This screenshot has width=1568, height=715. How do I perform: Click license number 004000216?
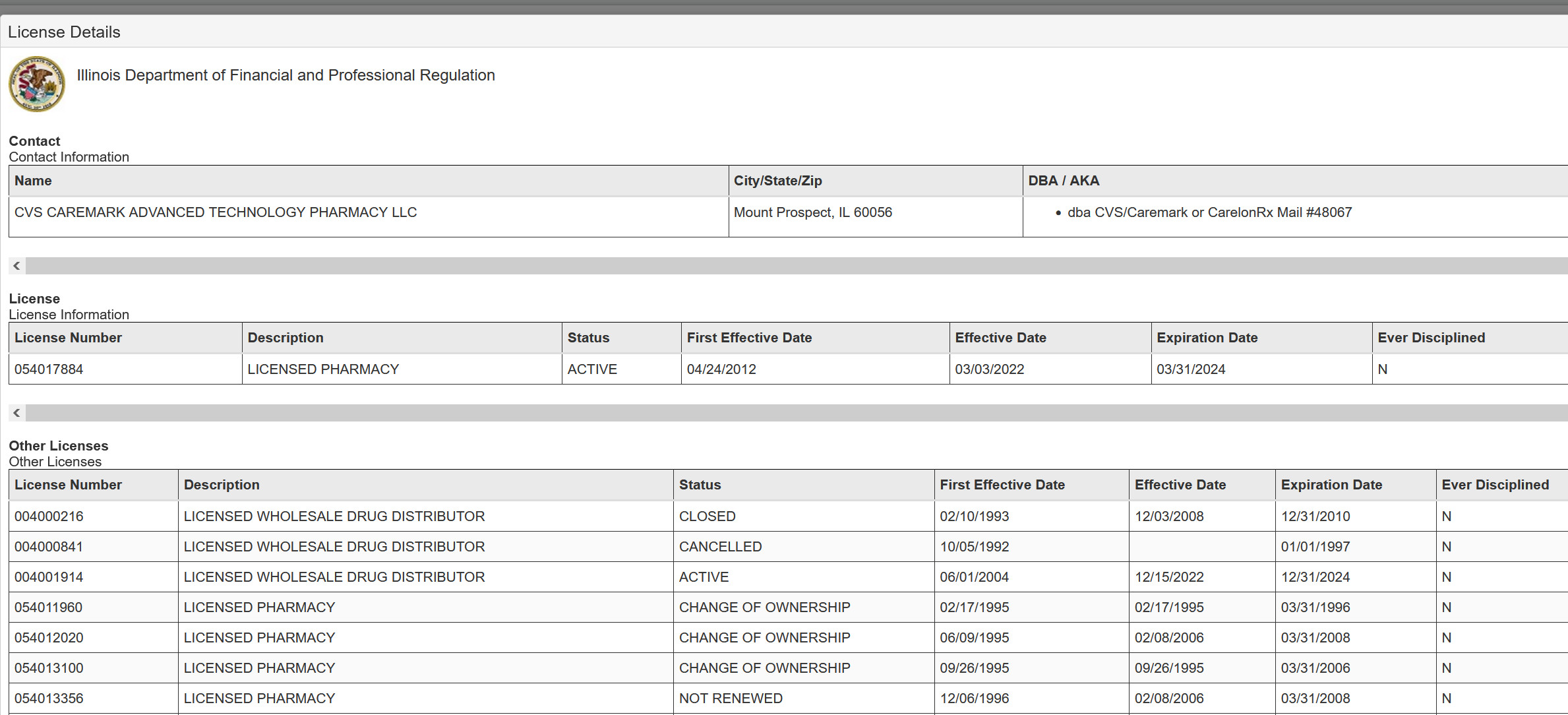(x=49, y=516)
